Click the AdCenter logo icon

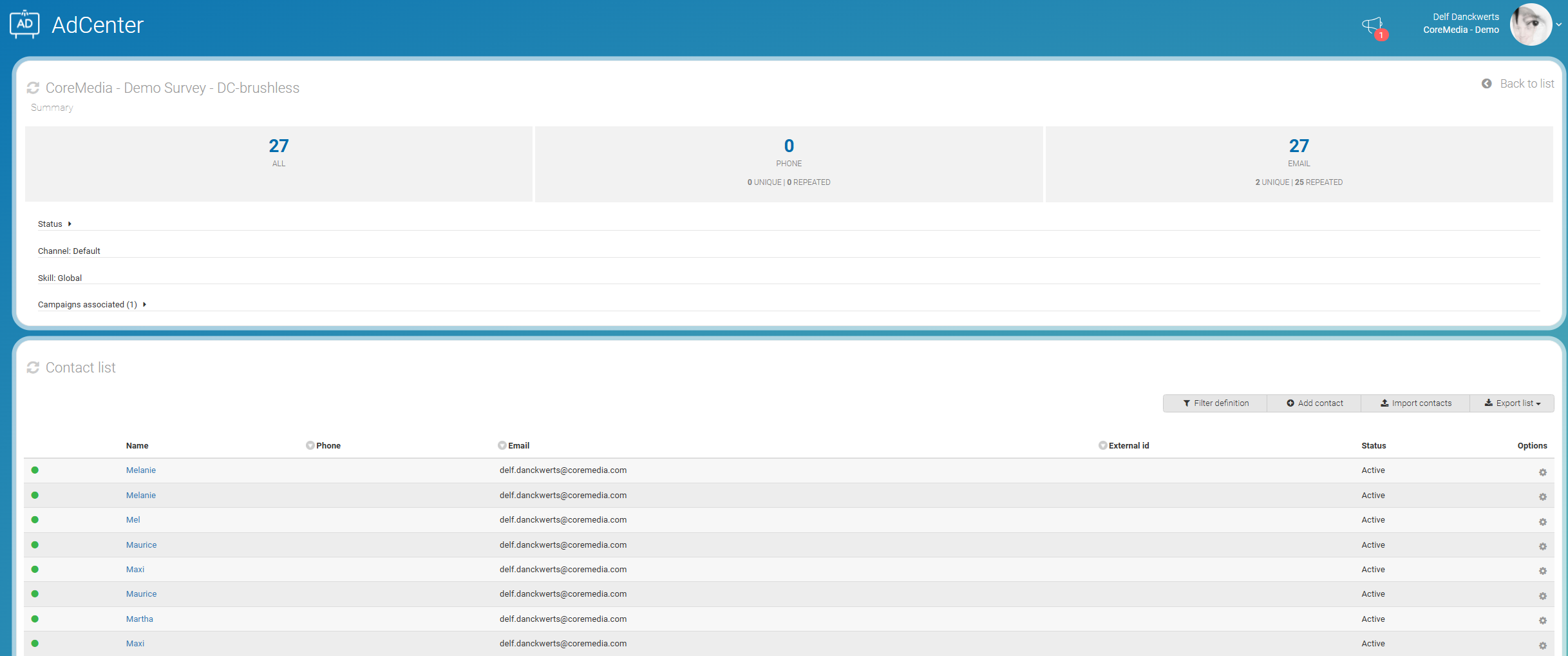(24, 24)
